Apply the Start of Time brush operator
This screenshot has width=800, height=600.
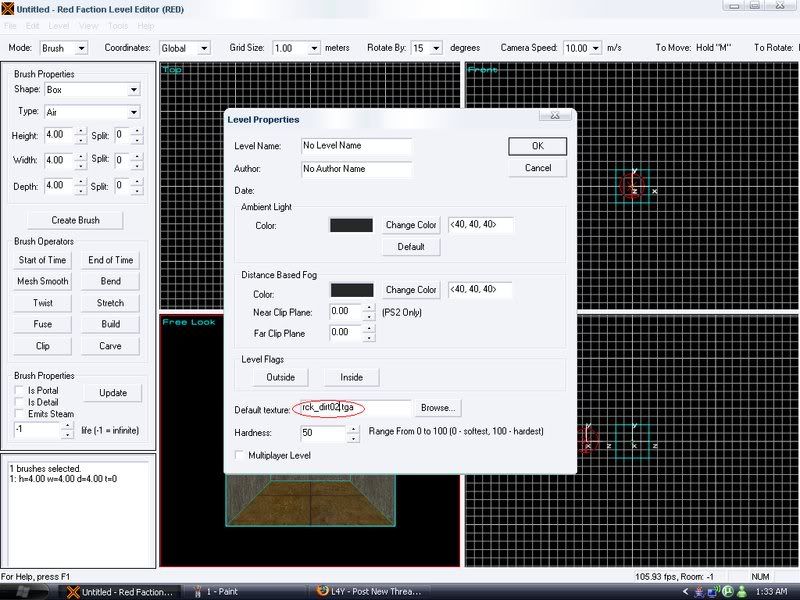[x=42, y=260]
